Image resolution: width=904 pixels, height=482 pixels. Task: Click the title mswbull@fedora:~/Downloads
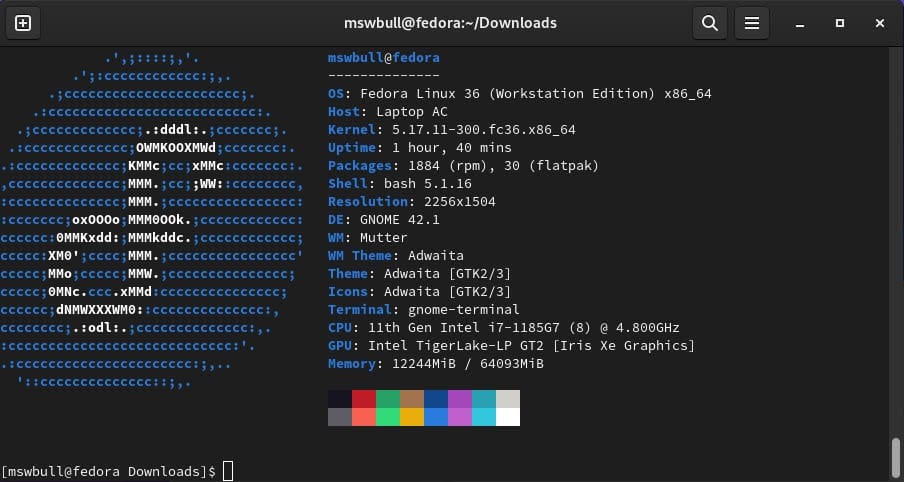450,23
